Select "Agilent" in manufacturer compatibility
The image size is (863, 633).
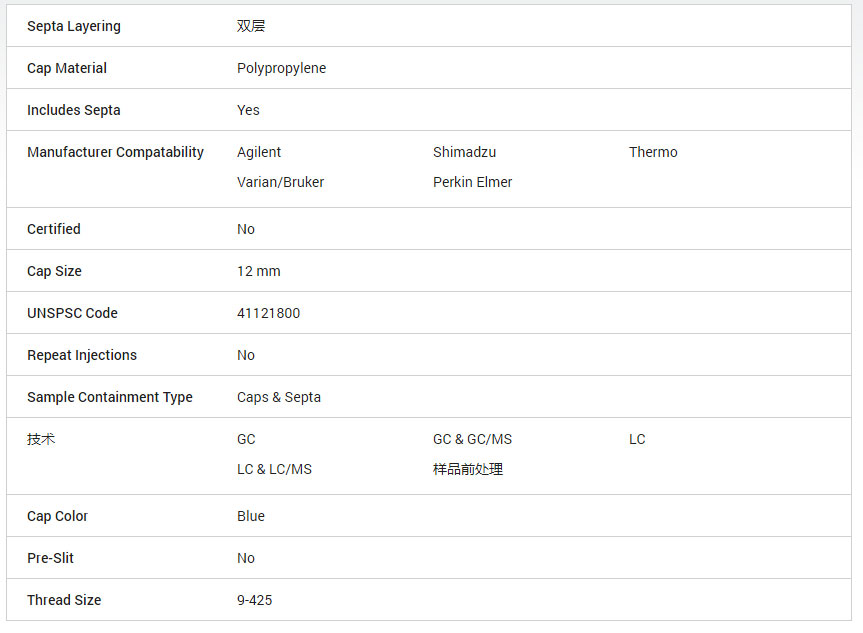coord(259,152)
